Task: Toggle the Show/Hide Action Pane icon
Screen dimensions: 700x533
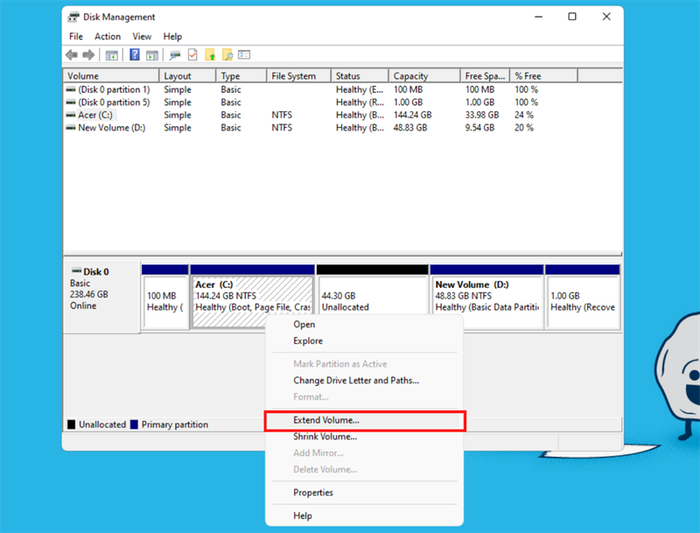Action: 152,55
